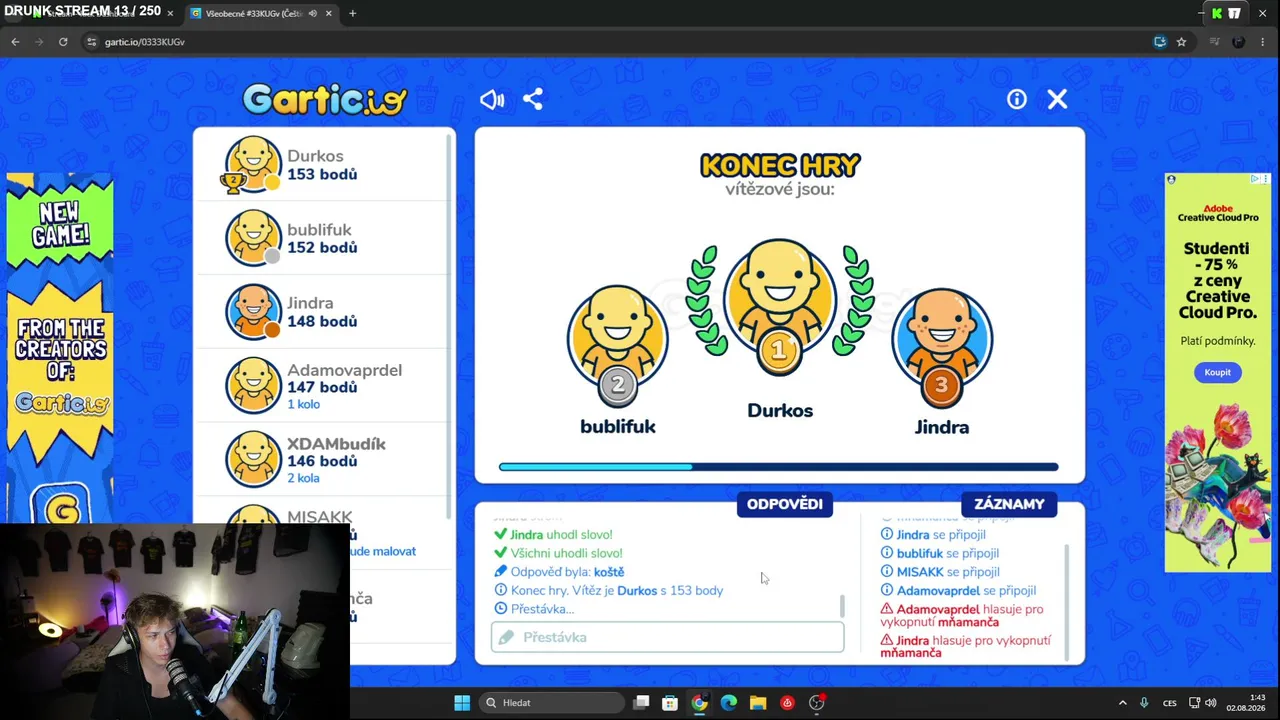Viewport: 1280px width, 720px height.
Task: Click the address bar URL gartic.io/0333KUGv
Action: (x=145, y=42)
